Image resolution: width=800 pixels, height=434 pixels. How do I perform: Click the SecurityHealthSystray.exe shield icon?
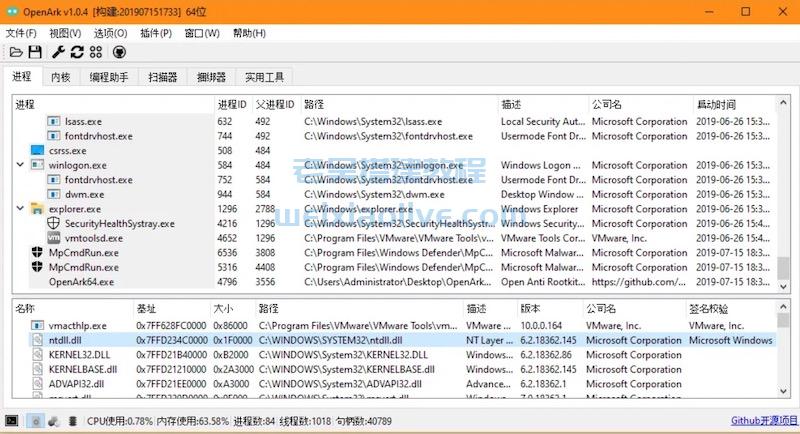tap(54, 223)
